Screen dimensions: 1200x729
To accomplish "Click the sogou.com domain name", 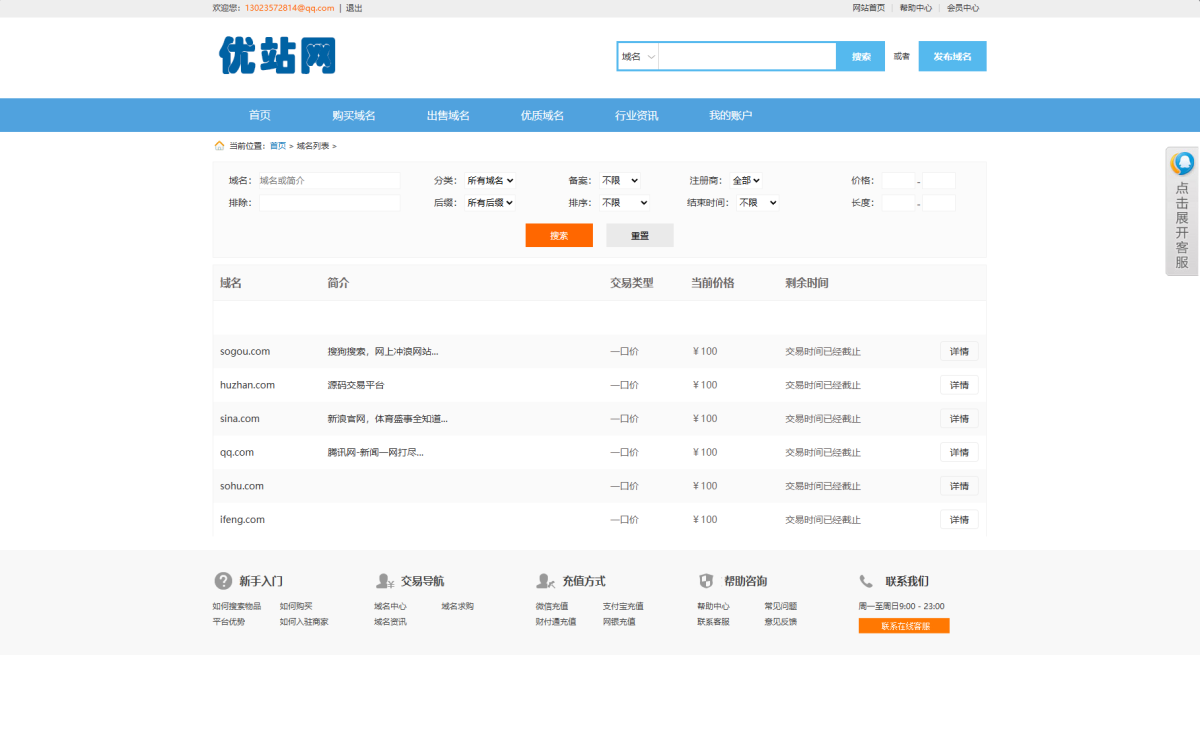I will [x=245, y=352].
